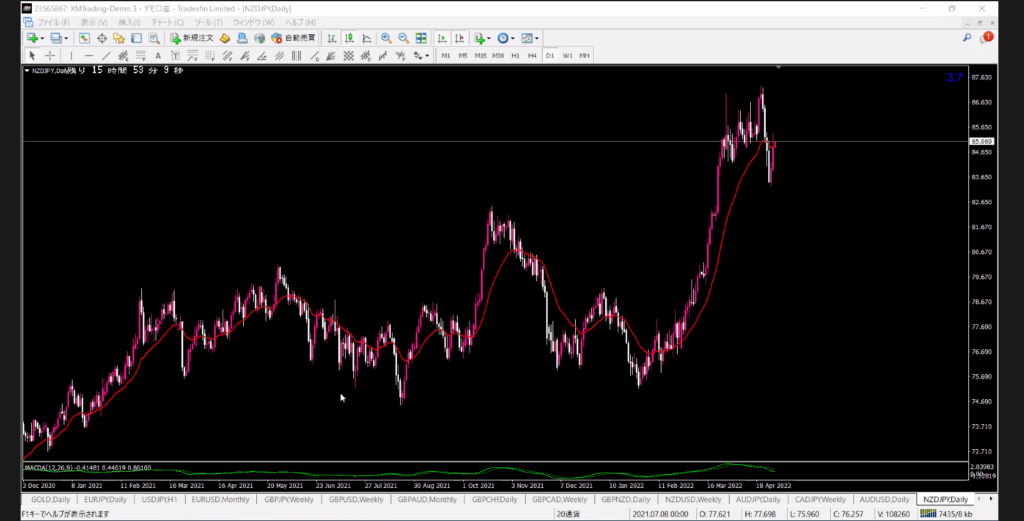Expand the NZDJPY,Daily chart title triangle

point(27,71)
